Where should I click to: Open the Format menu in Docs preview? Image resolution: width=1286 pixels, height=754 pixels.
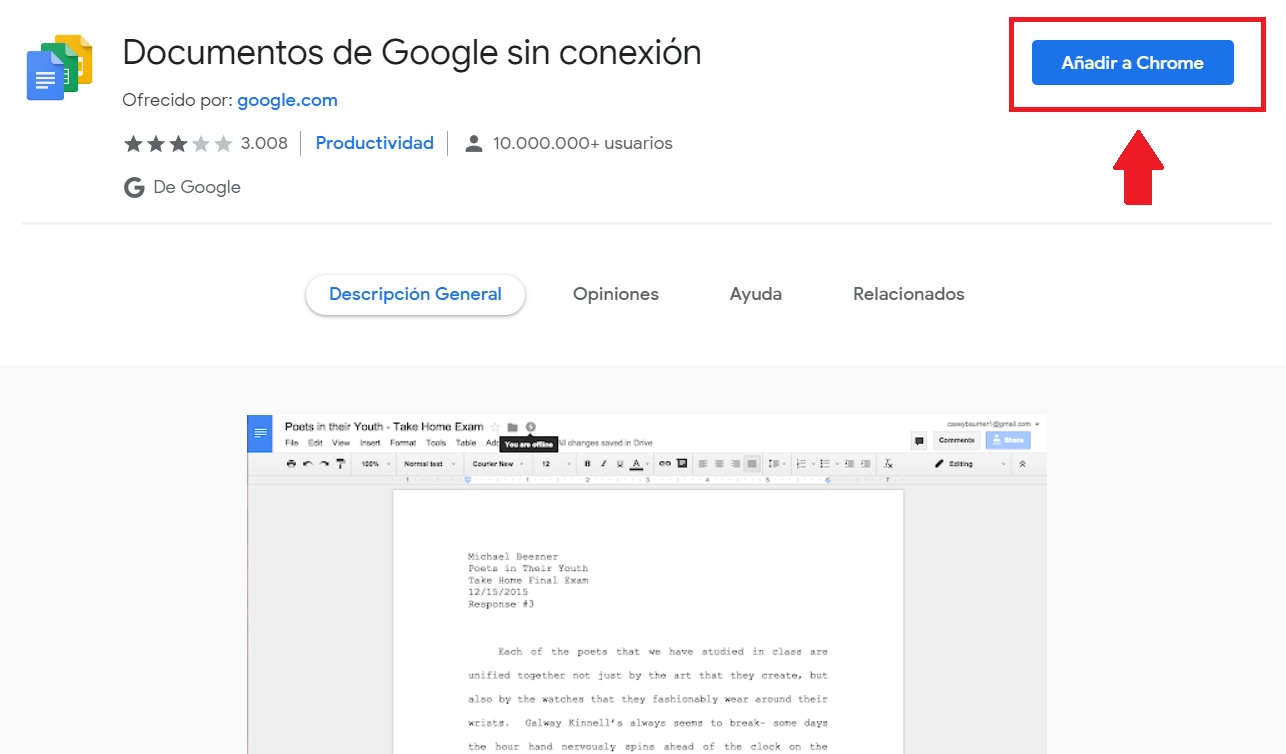click(x=403, y=443)
